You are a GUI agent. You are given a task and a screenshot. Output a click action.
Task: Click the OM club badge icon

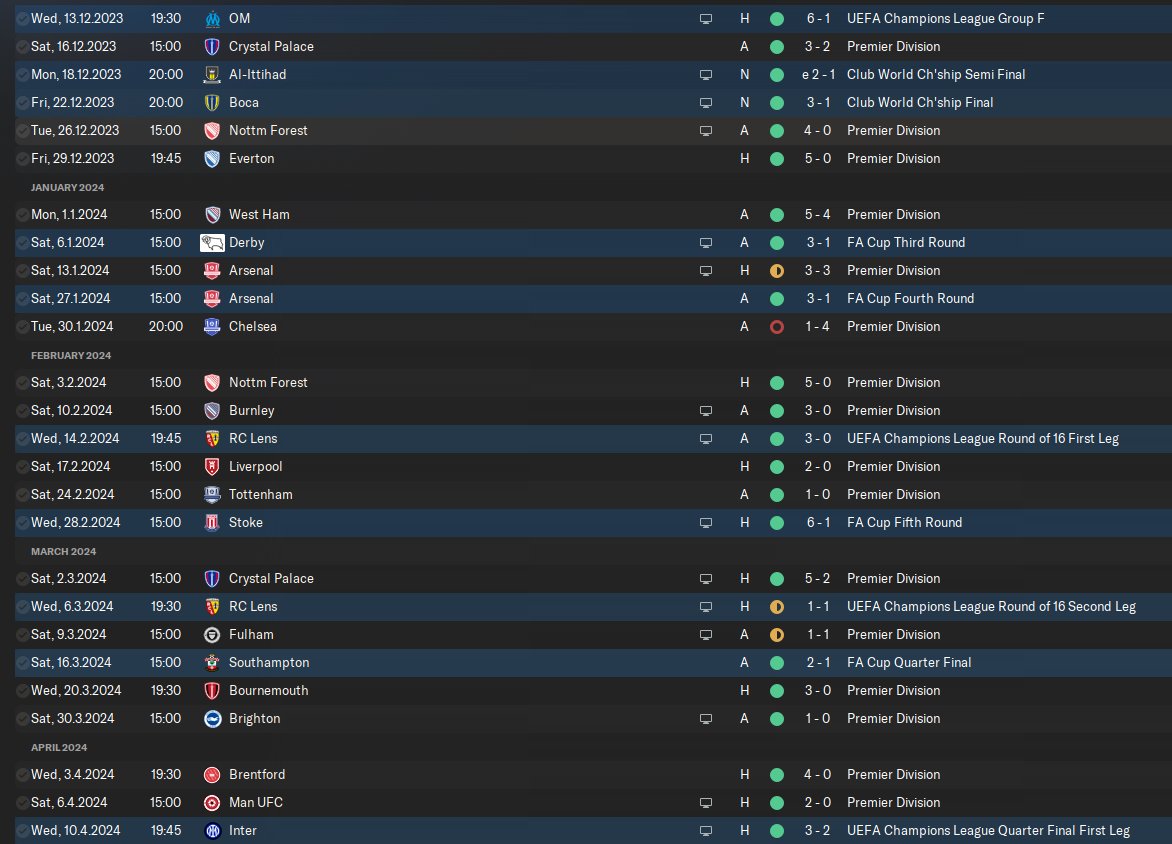pyautogui.click(x=212, y=19)
